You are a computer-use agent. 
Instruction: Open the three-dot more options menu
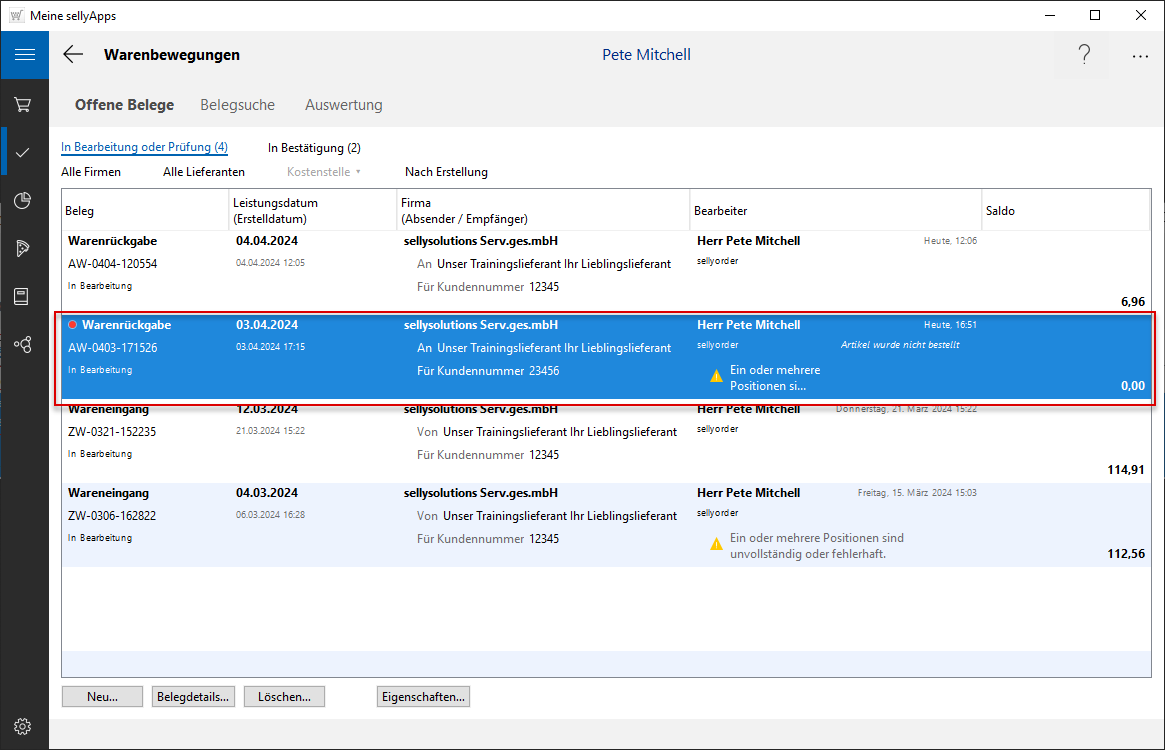pyautogui.click(x=1140, y=57)
